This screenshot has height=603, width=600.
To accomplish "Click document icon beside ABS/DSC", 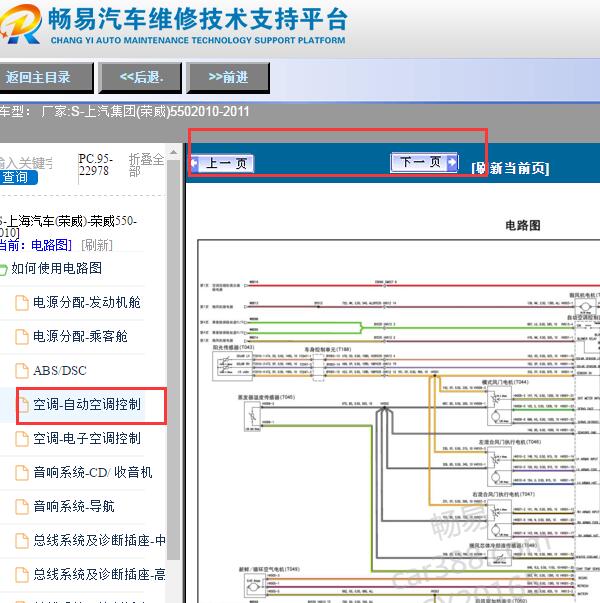I will click(22, 371).
